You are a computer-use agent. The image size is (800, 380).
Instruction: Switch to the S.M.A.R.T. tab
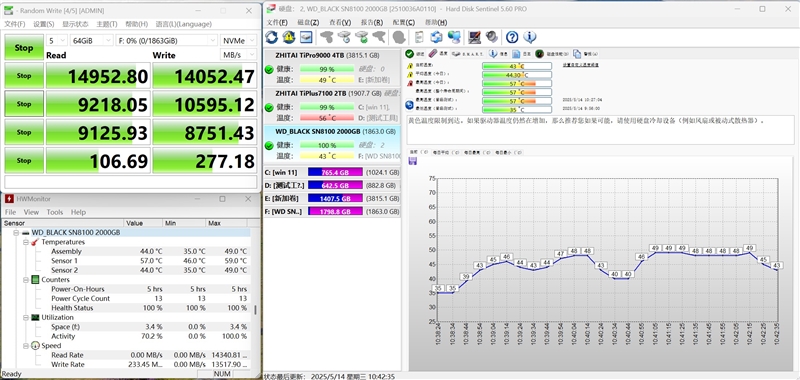pyautogui.click(x=468, y=54)
